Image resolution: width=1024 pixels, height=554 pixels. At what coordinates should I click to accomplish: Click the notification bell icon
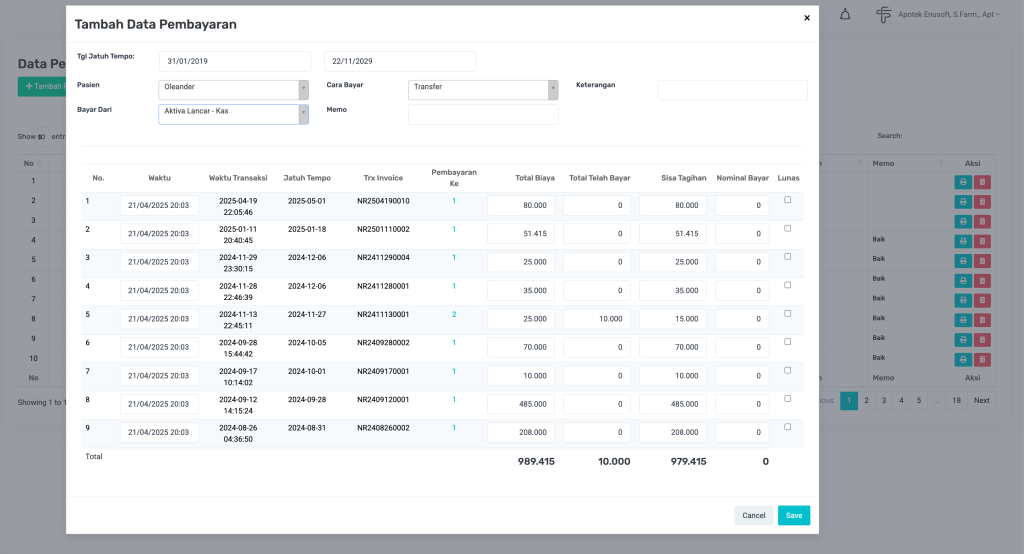point(845,14)
